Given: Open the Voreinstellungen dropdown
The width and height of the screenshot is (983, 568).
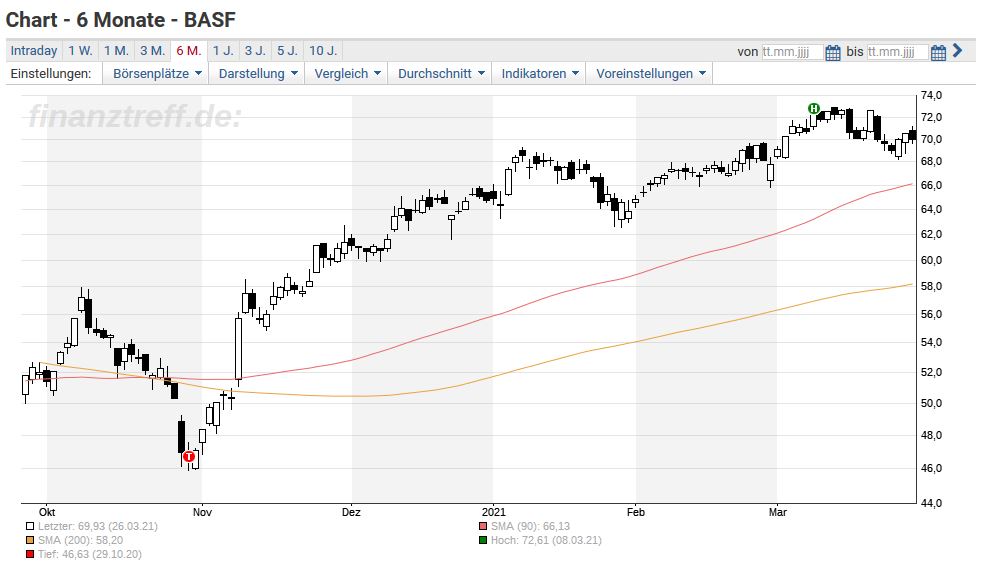Looking at the screenshot, I should click(x=650, y=73).
